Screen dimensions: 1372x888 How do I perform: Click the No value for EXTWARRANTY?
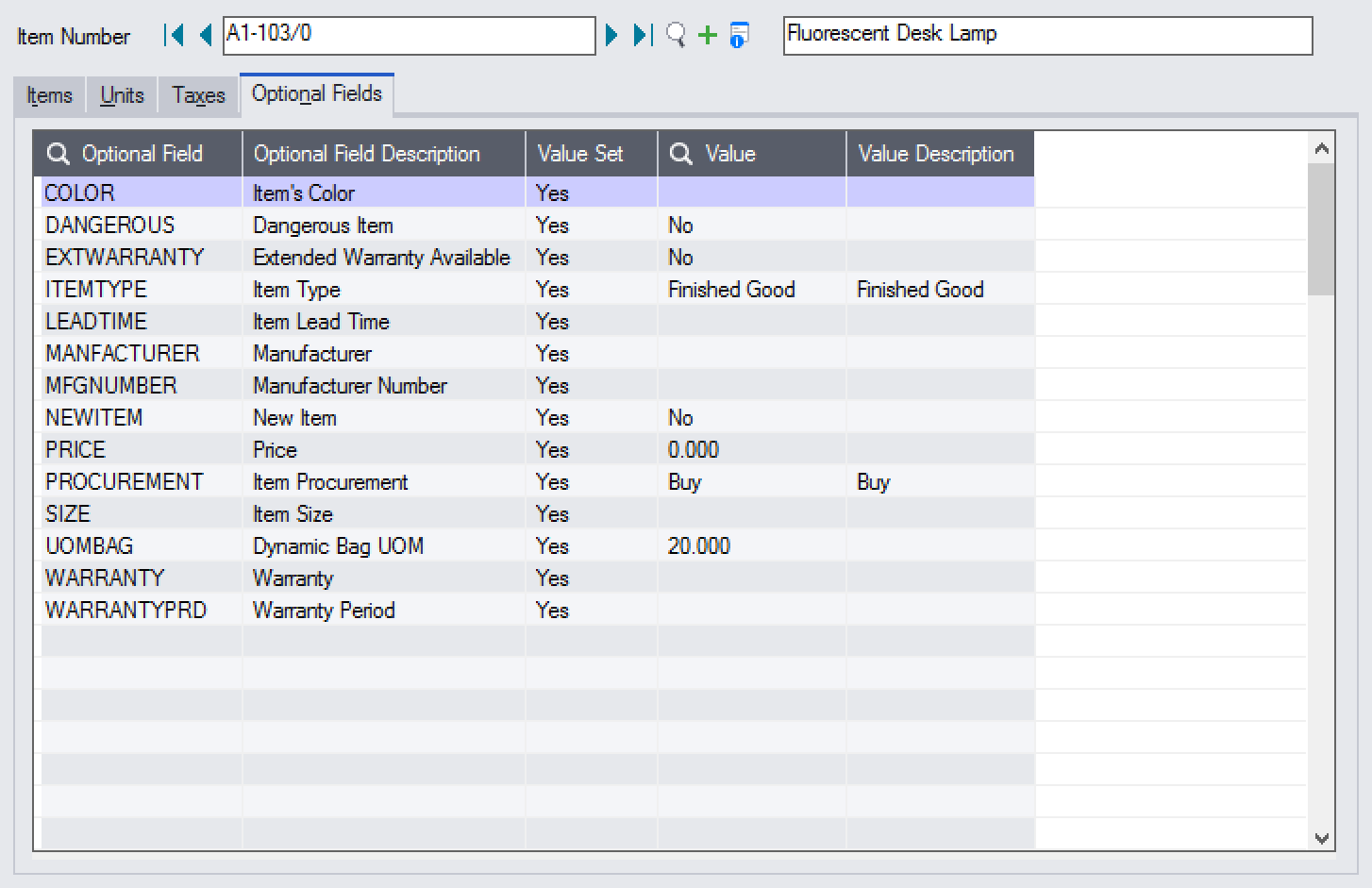[752, 257]
